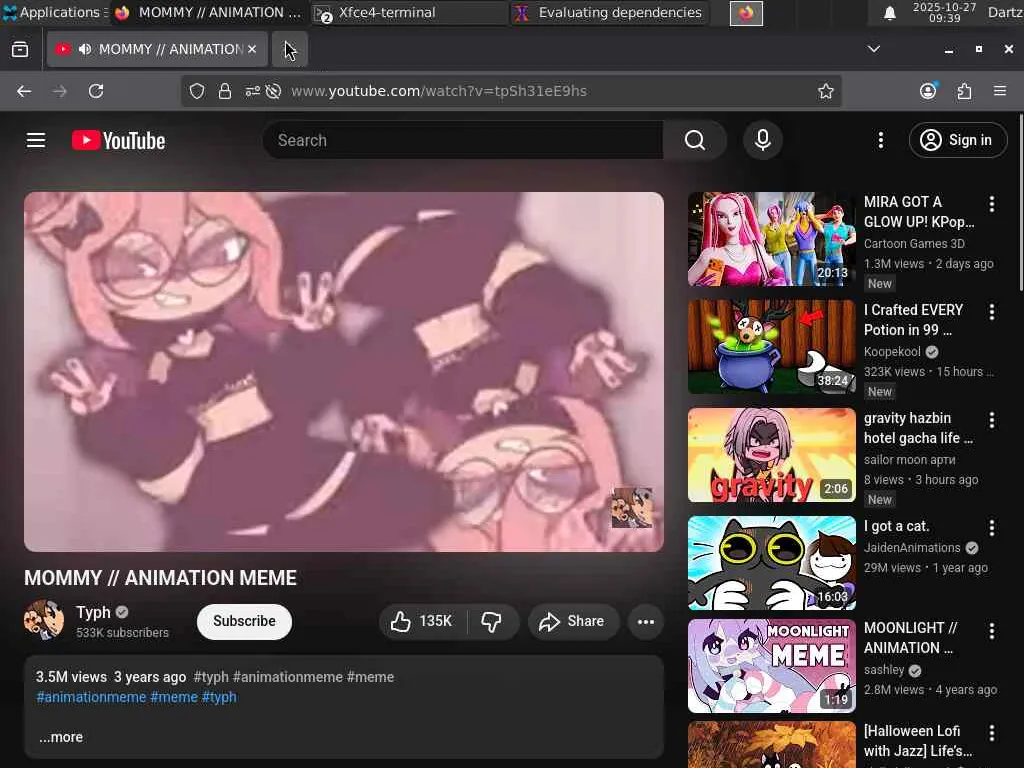This screenshot has height=768, width=1024.
Task: Open gravity hazbin hotel thumbnail
Action: tap(771, 455)
